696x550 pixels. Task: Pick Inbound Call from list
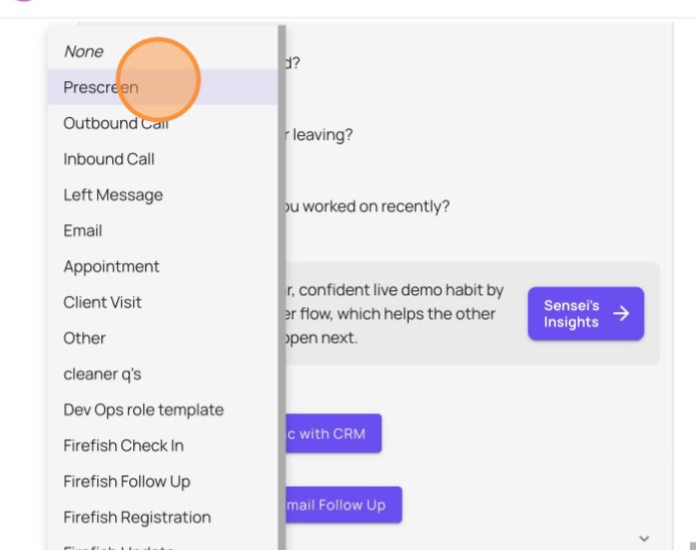(x=163, y=159)
